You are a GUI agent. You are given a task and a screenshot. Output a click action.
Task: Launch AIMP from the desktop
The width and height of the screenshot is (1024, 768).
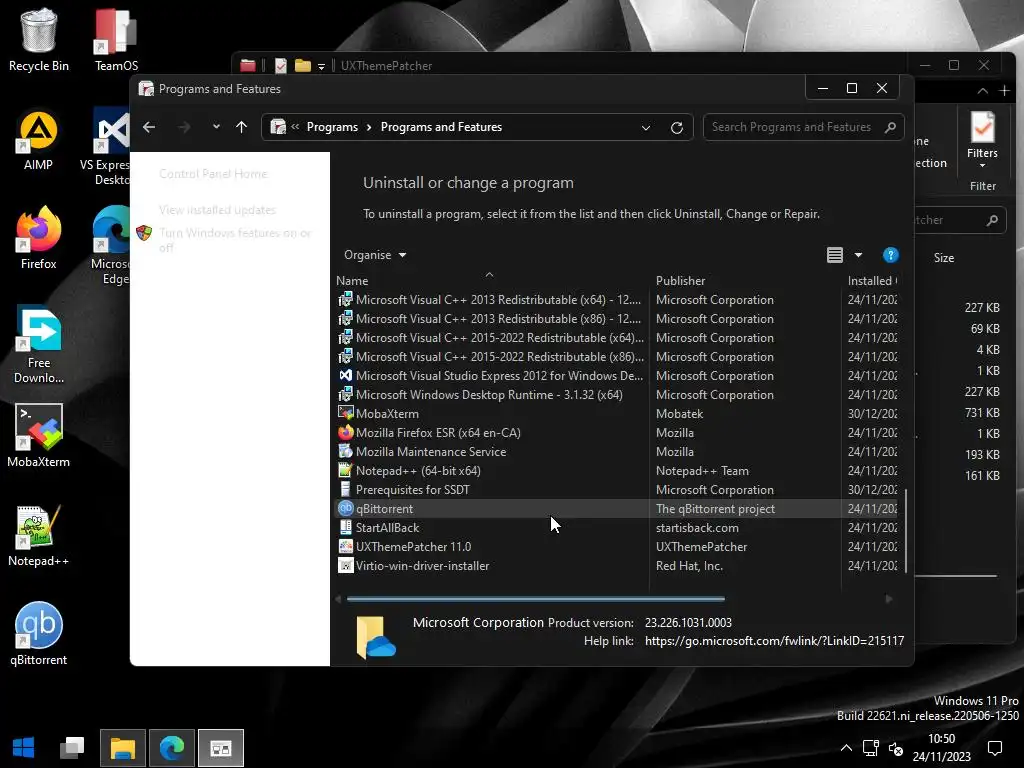tap(39, 139)
